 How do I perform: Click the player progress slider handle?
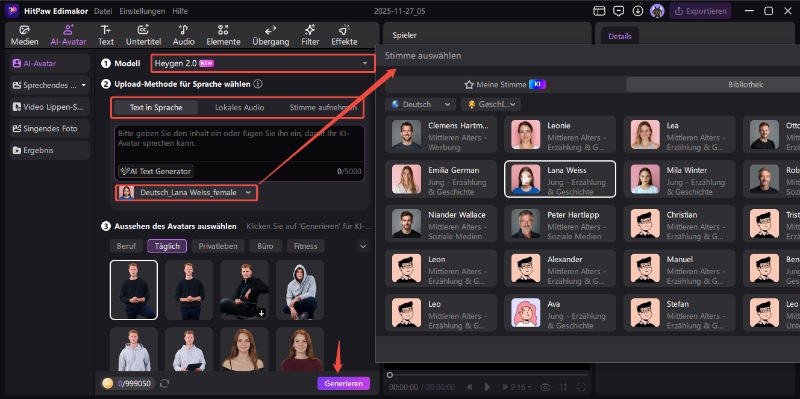(390, 375)
